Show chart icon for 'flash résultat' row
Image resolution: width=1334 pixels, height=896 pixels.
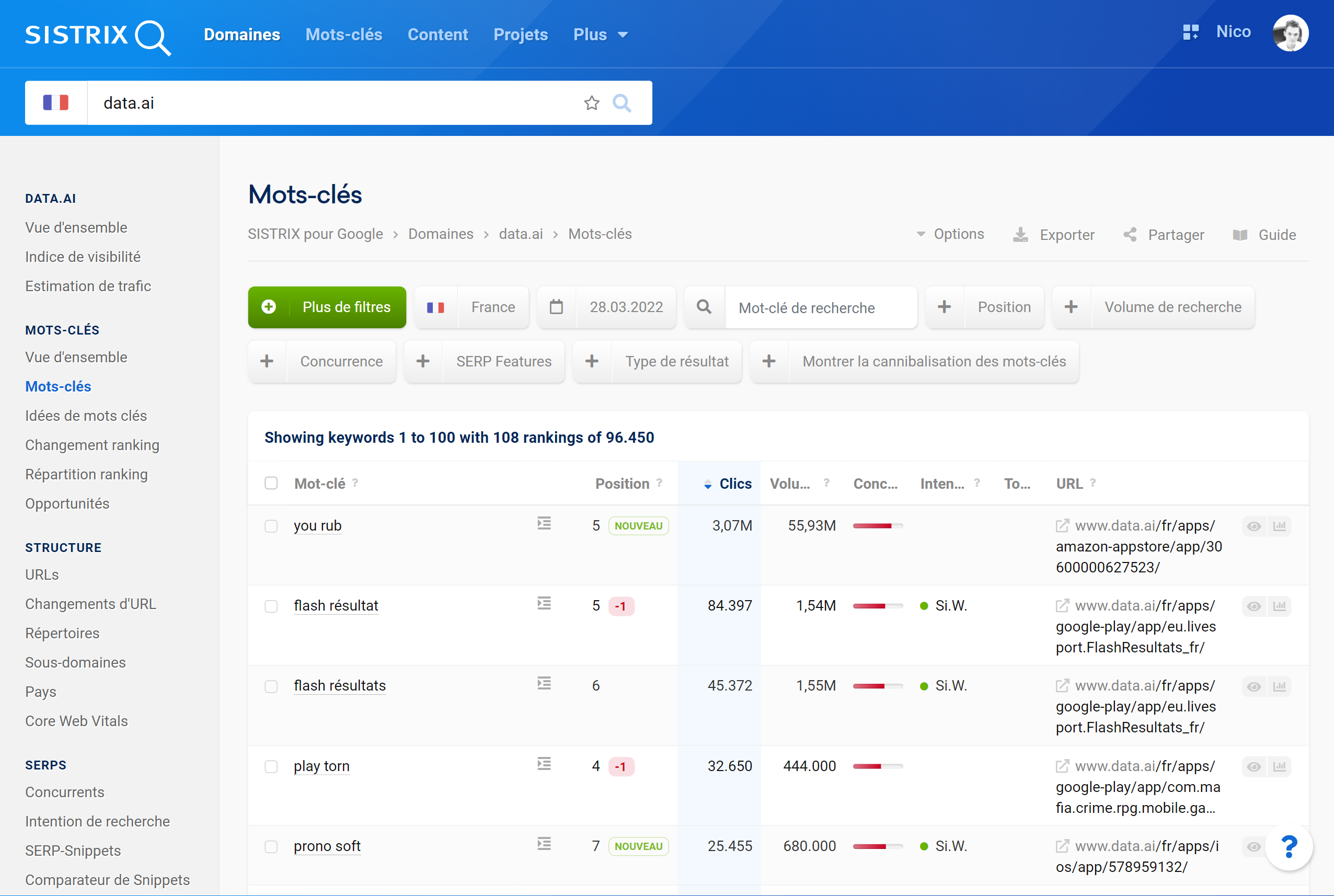coord(1280,606)
